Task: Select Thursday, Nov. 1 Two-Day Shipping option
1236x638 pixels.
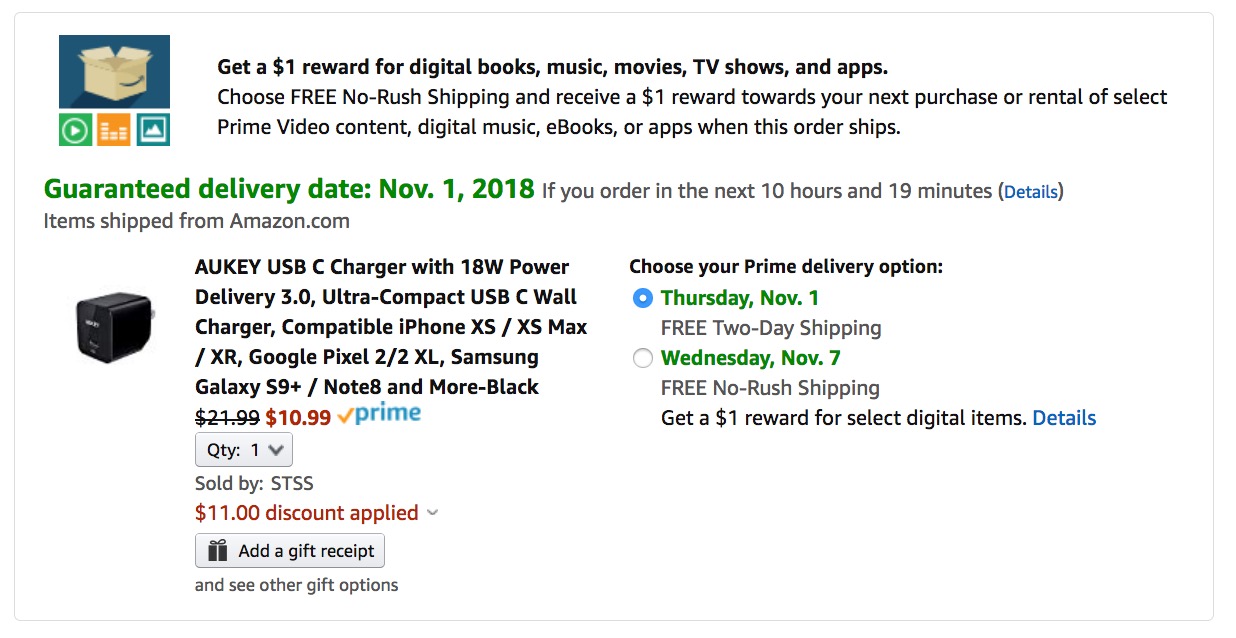Action: (643, 298)
